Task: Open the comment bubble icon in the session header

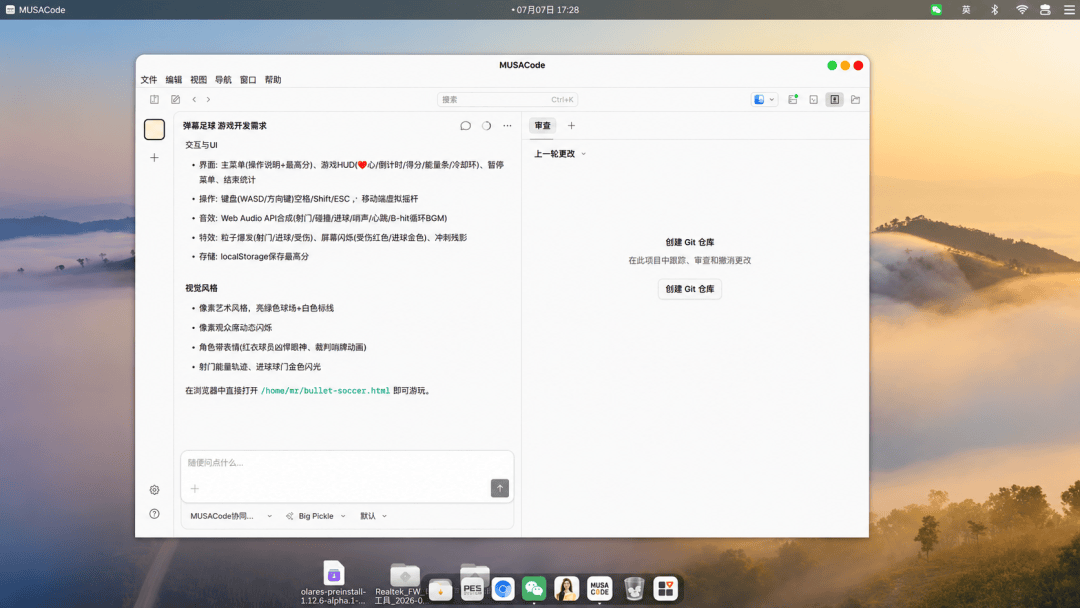Action: click(x=466, y=125)
